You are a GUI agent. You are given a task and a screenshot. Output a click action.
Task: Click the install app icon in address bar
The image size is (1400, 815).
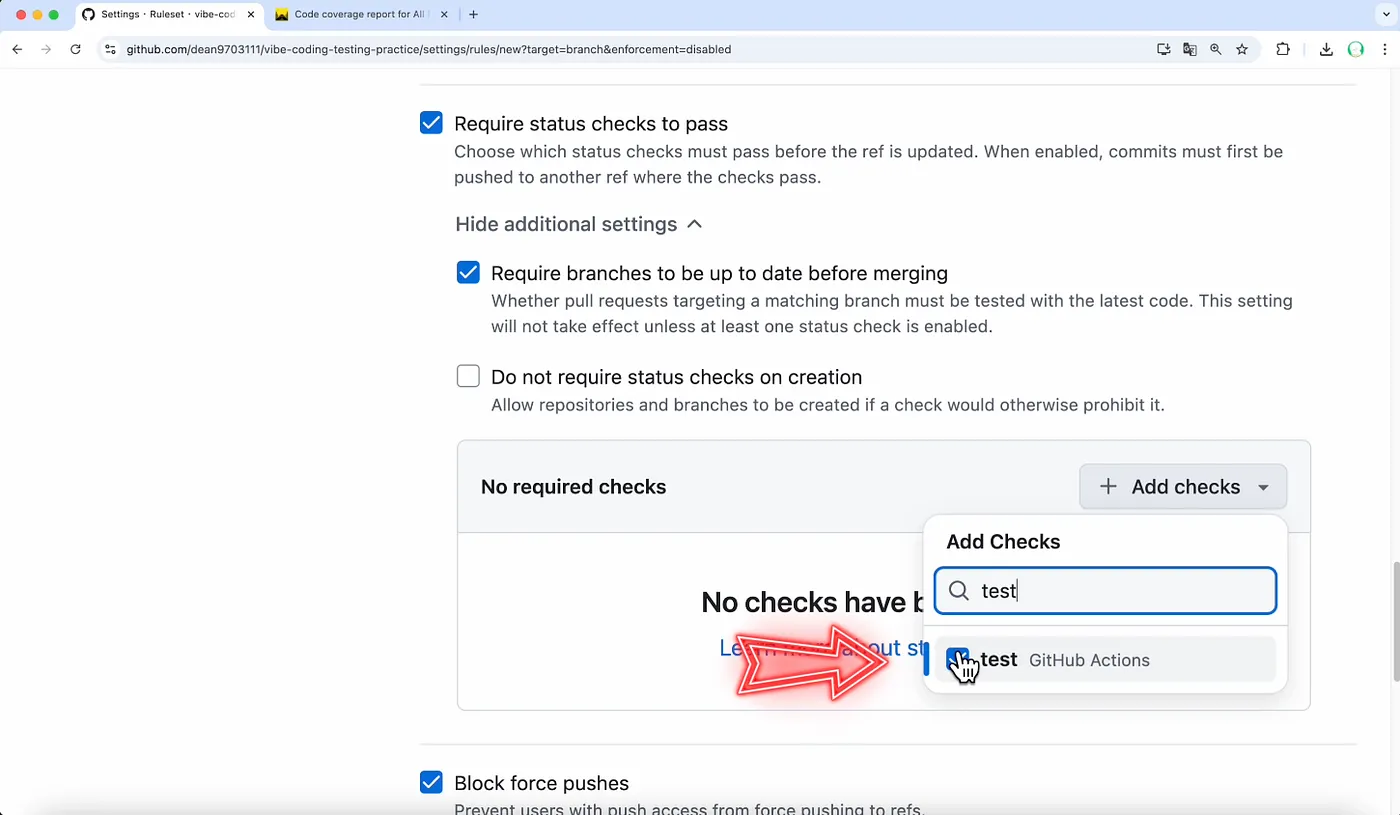[1164, 49]
